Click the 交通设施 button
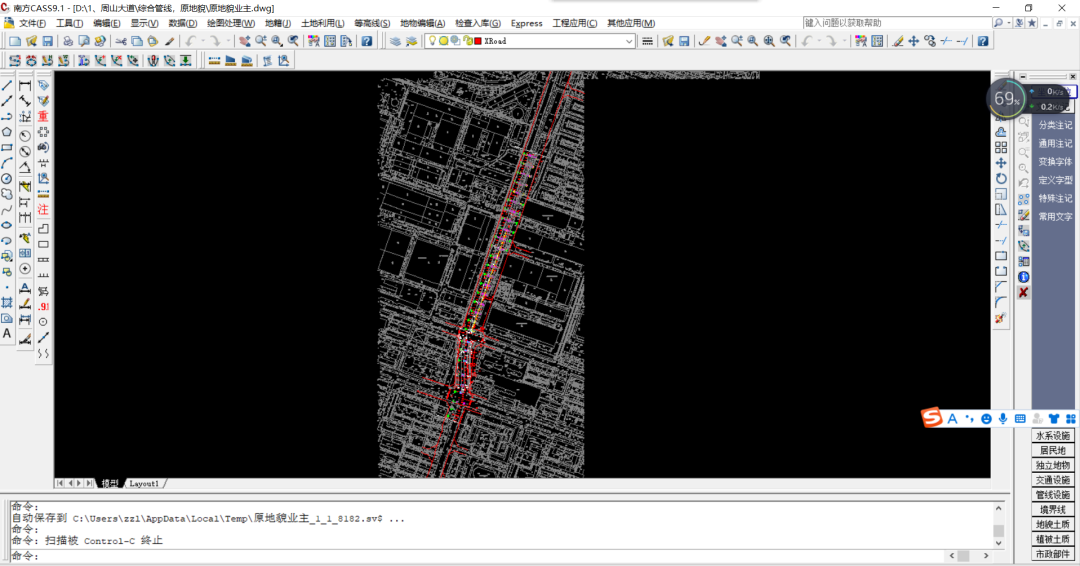The width and height of the screenshot is (1080, 566). [x=1051, y=480]
